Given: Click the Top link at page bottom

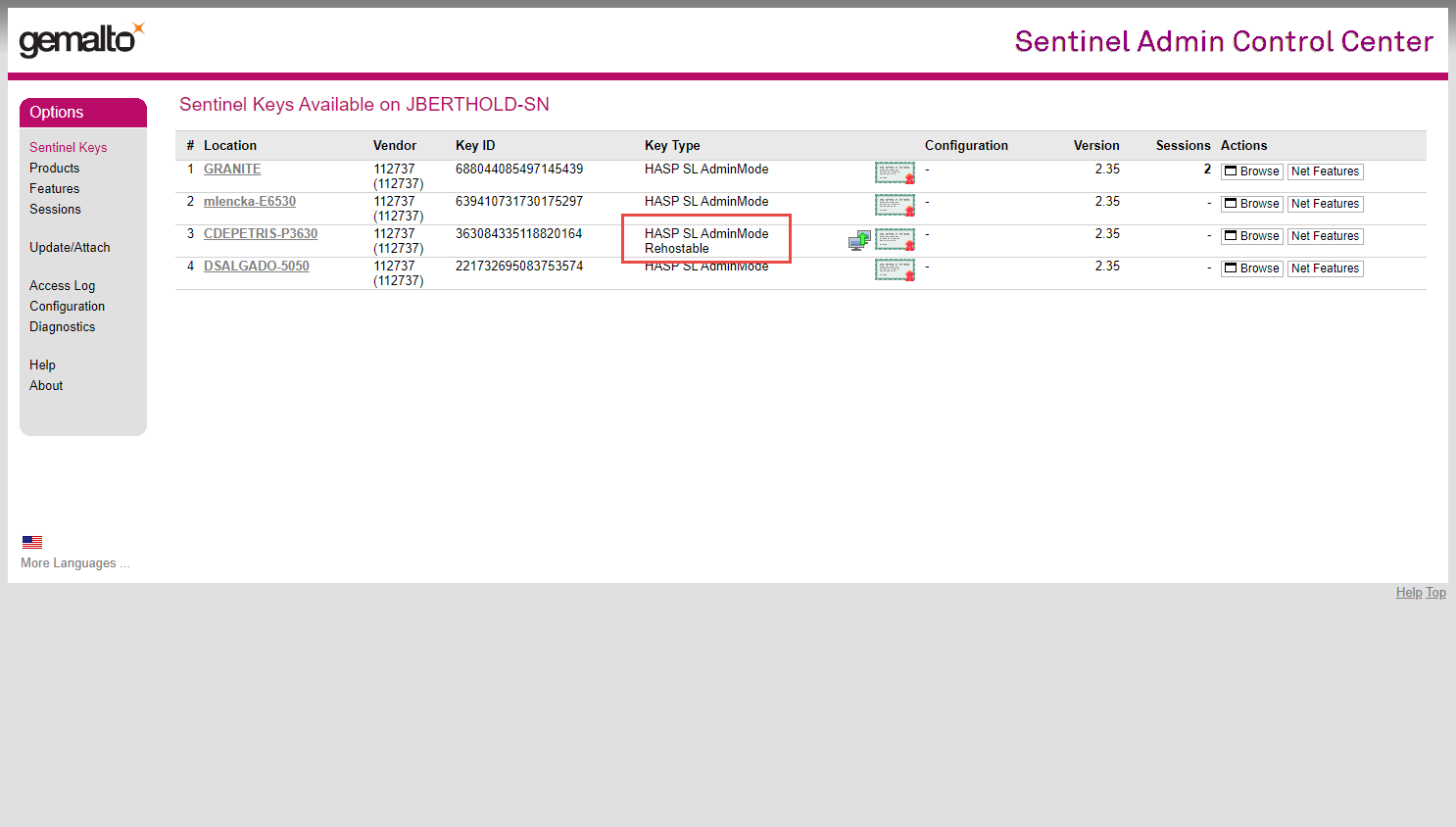Looking at the screenshot, I should (1435, 592).
